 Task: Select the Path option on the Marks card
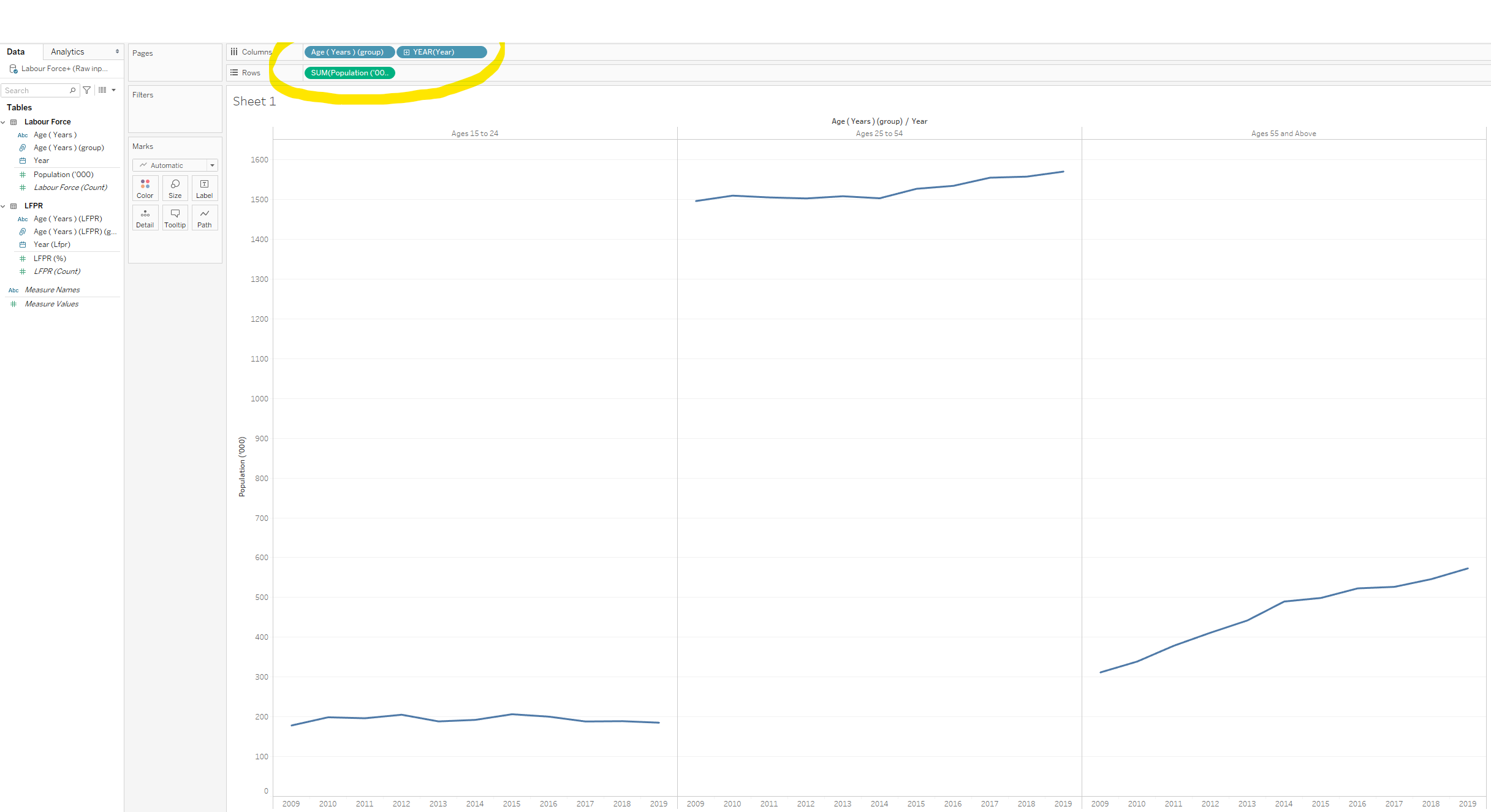(204, 217)
